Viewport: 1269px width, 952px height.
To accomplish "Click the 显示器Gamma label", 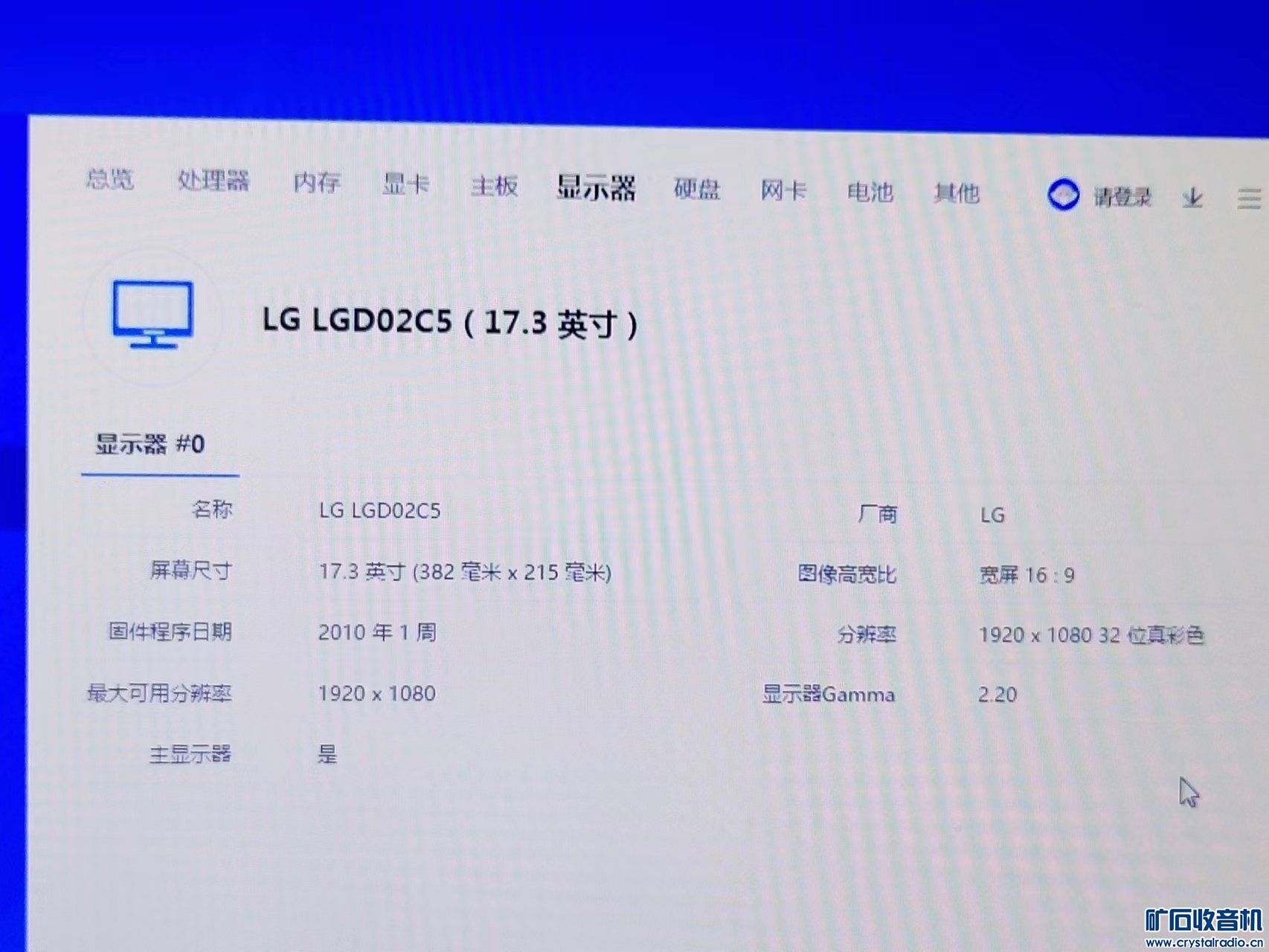I will click(x=829, y=694).
